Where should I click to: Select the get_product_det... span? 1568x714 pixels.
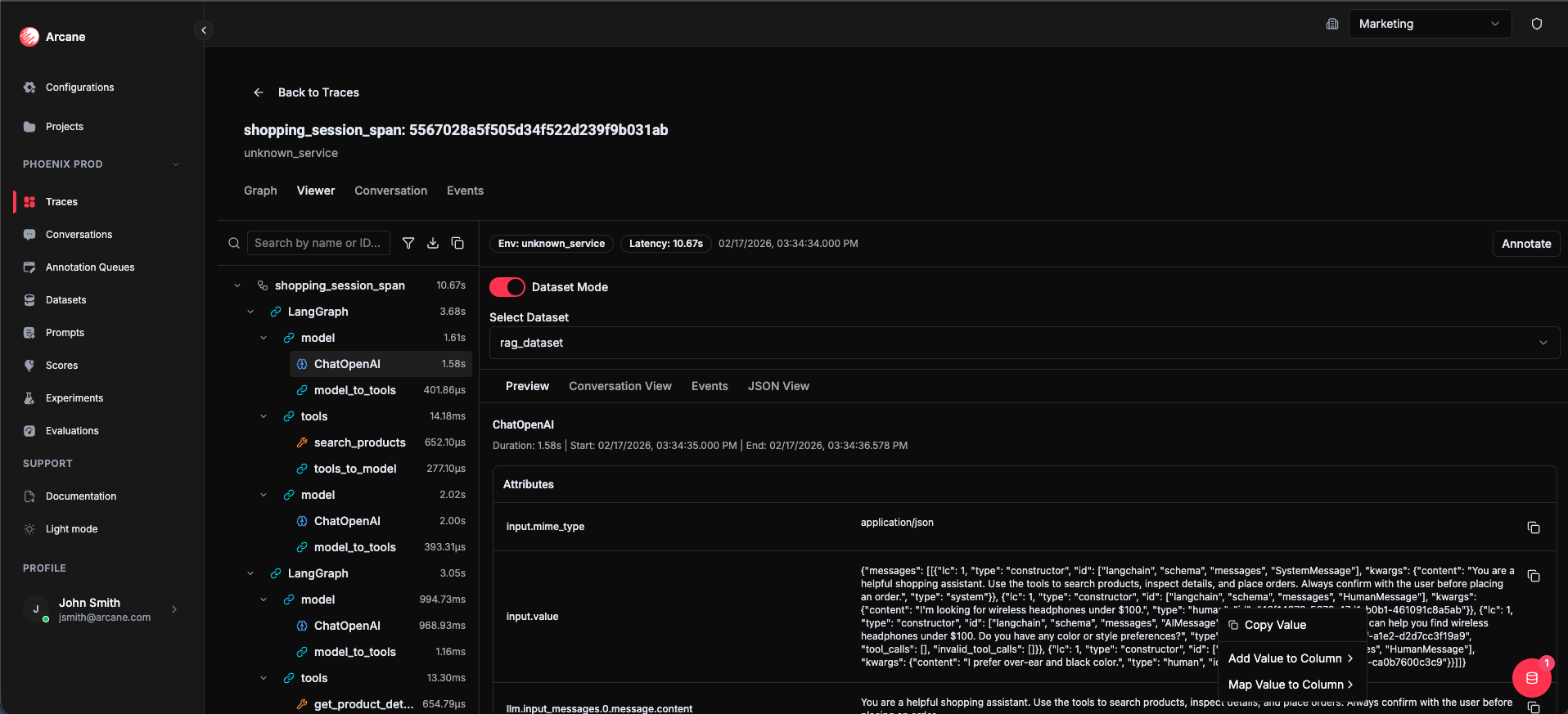tap(381, 704)
